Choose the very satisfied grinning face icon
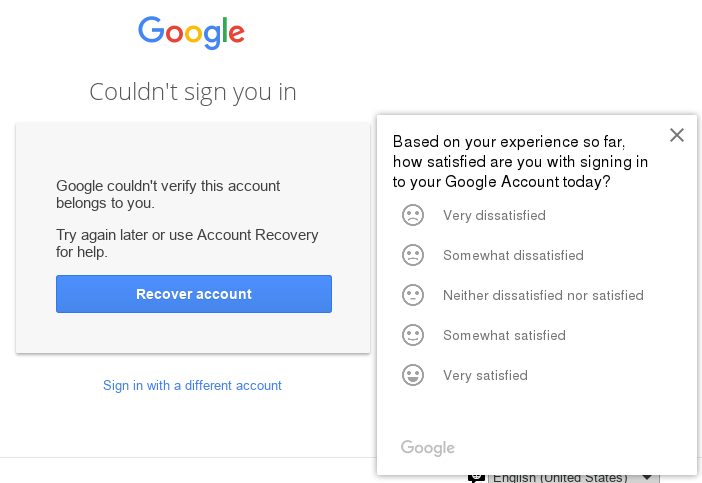 click(x=413, y=375)
